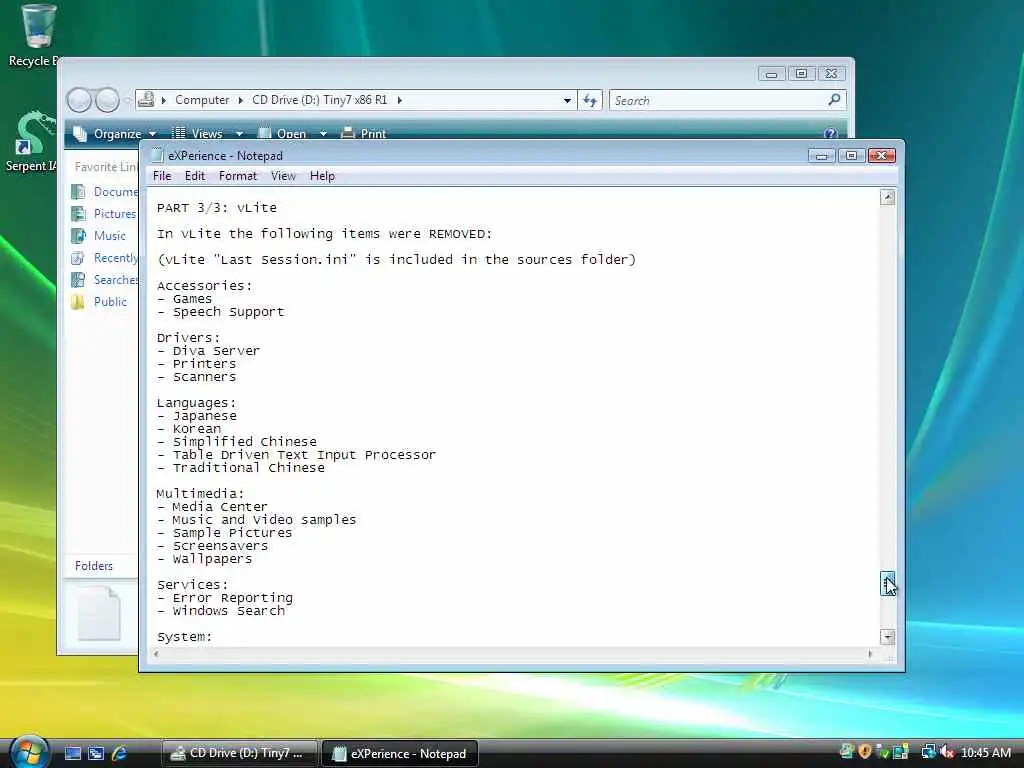
Task: Open the Serpent desktop shortcut icon
Action: tap(33, 133)
